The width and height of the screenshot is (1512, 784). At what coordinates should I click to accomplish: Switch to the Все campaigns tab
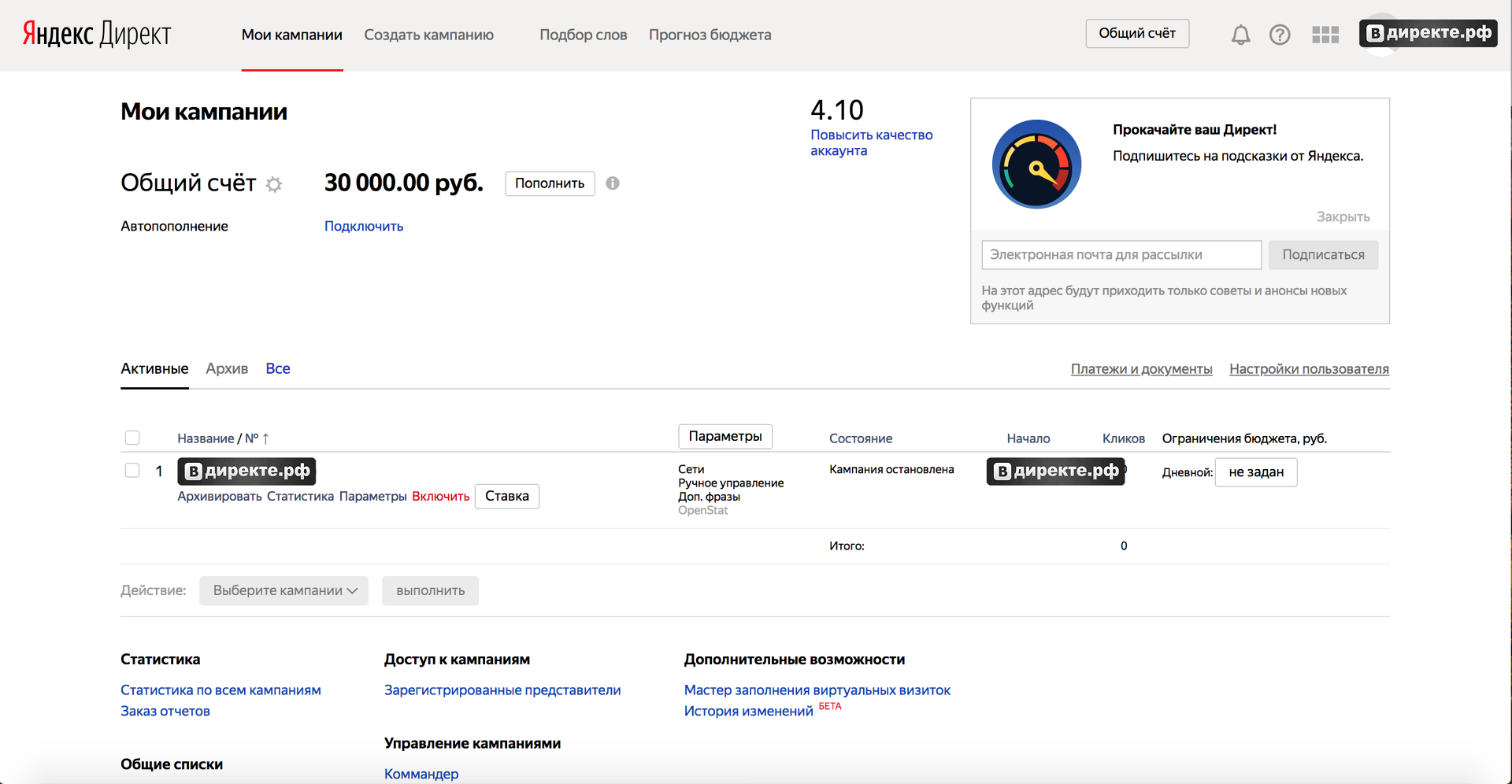click(278, 368)
